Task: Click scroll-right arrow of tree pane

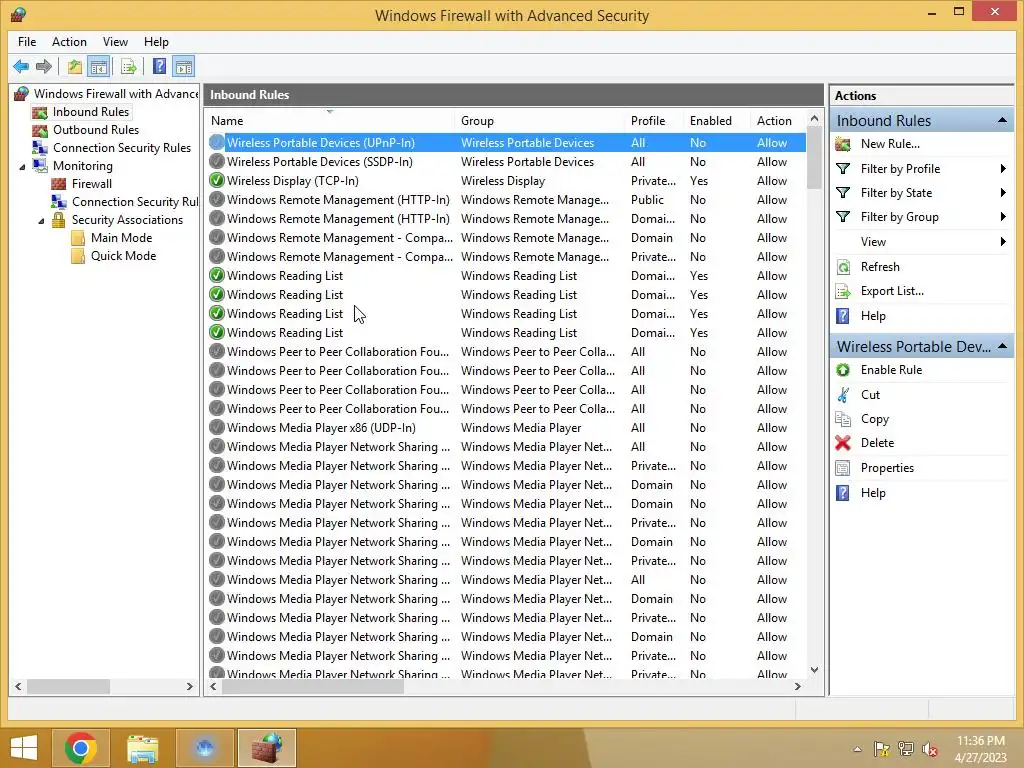Action: [x=189, y=686]
